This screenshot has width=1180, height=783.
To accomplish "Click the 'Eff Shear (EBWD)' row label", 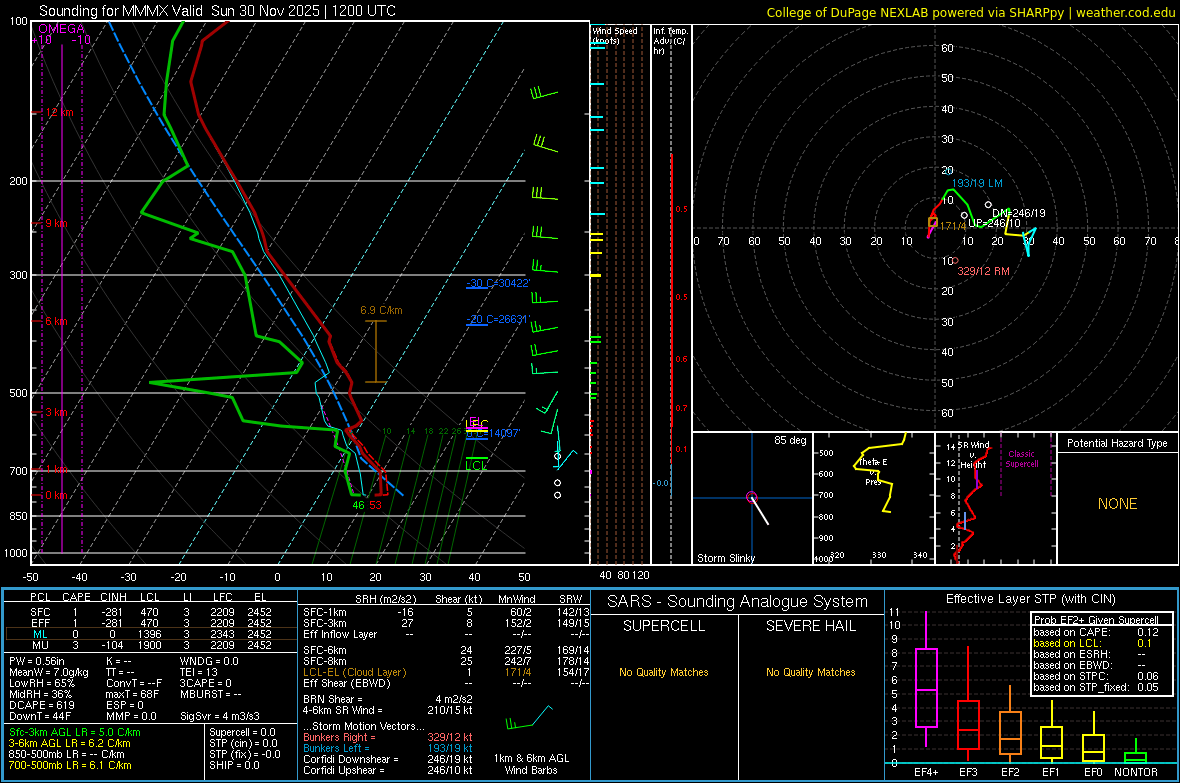I will (x=347, y=683).
